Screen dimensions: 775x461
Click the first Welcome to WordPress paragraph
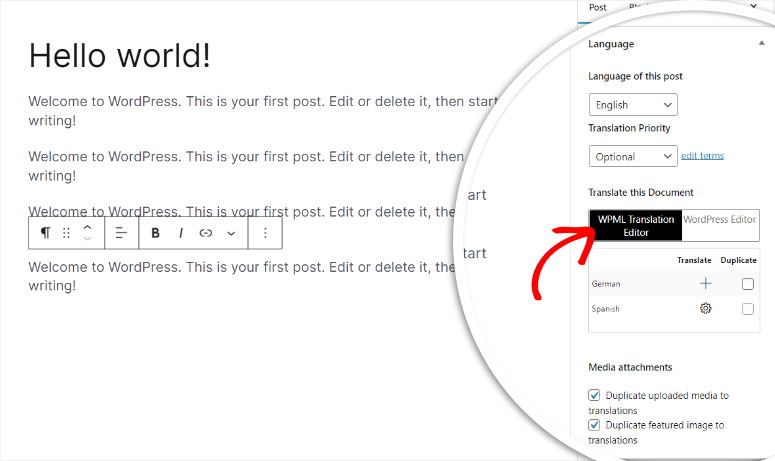(x=263, y=111)
